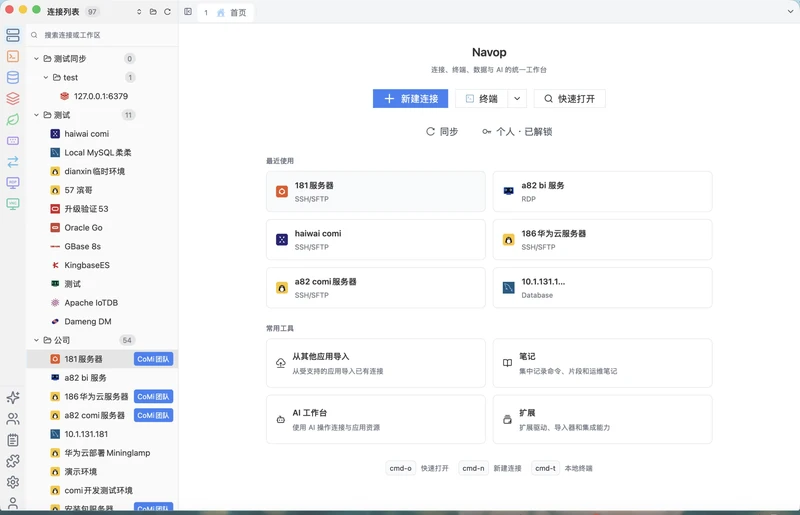This screenshot has height=515, width=800.
Task: Select dianxin 临时环境 connection
Action: pyautogui.click(x=102, y=171)
